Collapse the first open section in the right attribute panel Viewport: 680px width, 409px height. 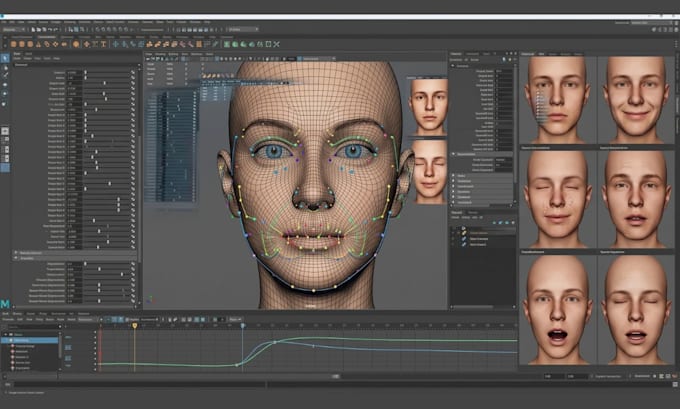click(453, 66)
